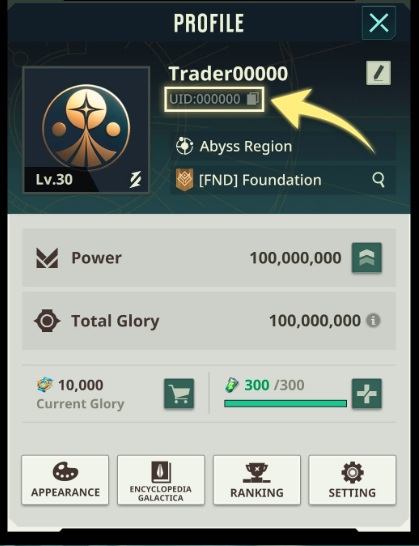Viewport: 419px width, 546px height.
Task: Open Encyclopedia Galactica
Action: pos(161,480)
